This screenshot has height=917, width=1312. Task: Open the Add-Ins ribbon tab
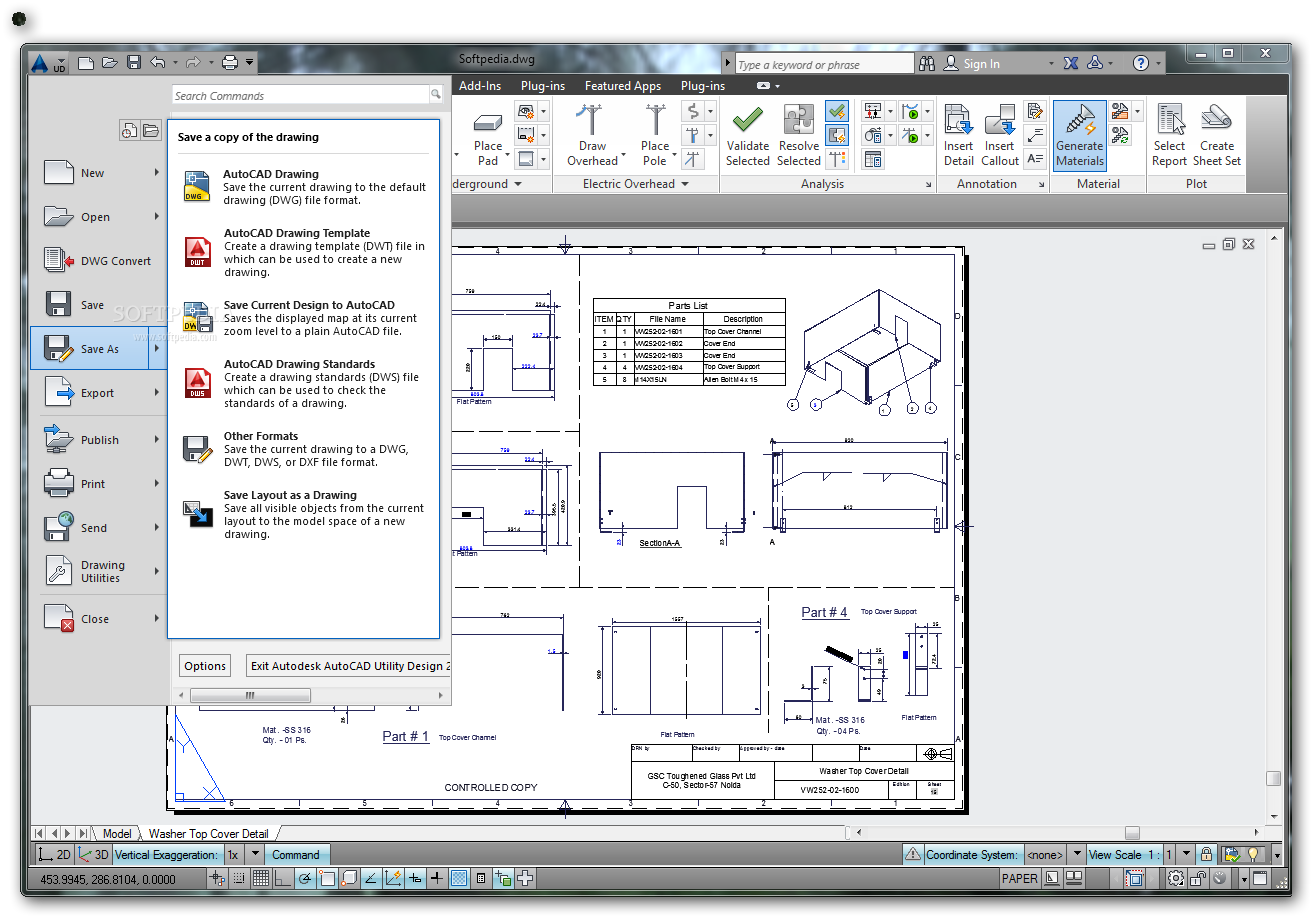pyautogui.click(x=480, y=86)
